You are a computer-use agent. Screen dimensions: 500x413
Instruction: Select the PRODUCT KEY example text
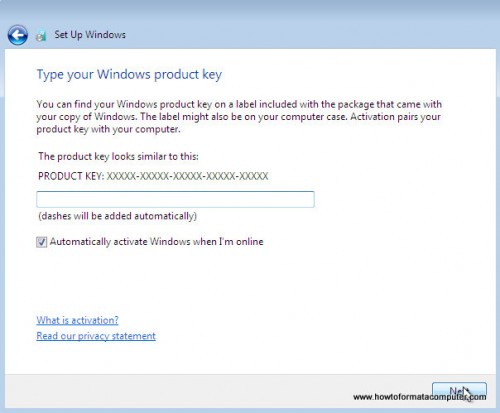coord(153,176)
